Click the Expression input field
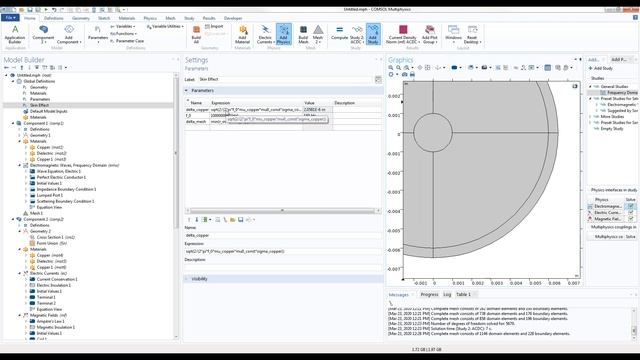 [283, 251]
